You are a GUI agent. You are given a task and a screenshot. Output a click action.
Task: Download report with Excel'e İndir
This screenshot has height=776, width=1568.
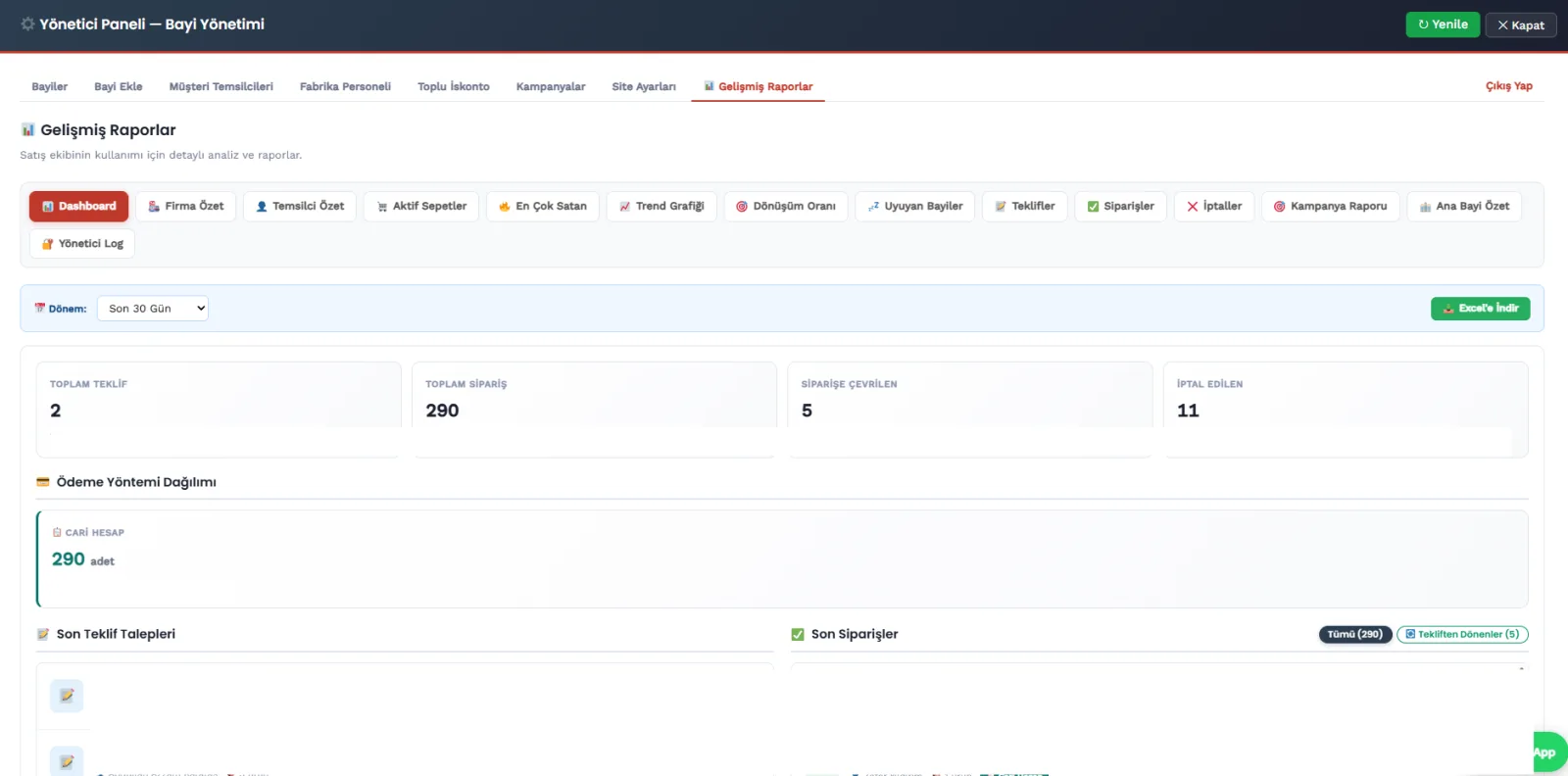click(x=1480, y=309)
